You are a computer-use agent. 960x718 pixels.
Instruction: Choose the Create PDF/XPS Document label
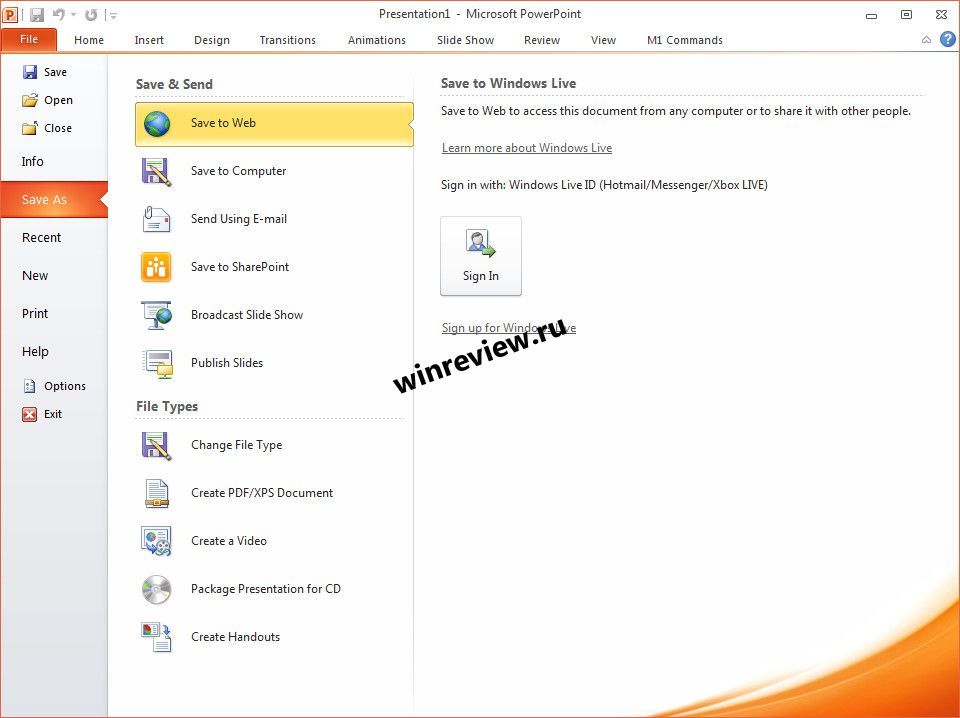pos(262,493)
